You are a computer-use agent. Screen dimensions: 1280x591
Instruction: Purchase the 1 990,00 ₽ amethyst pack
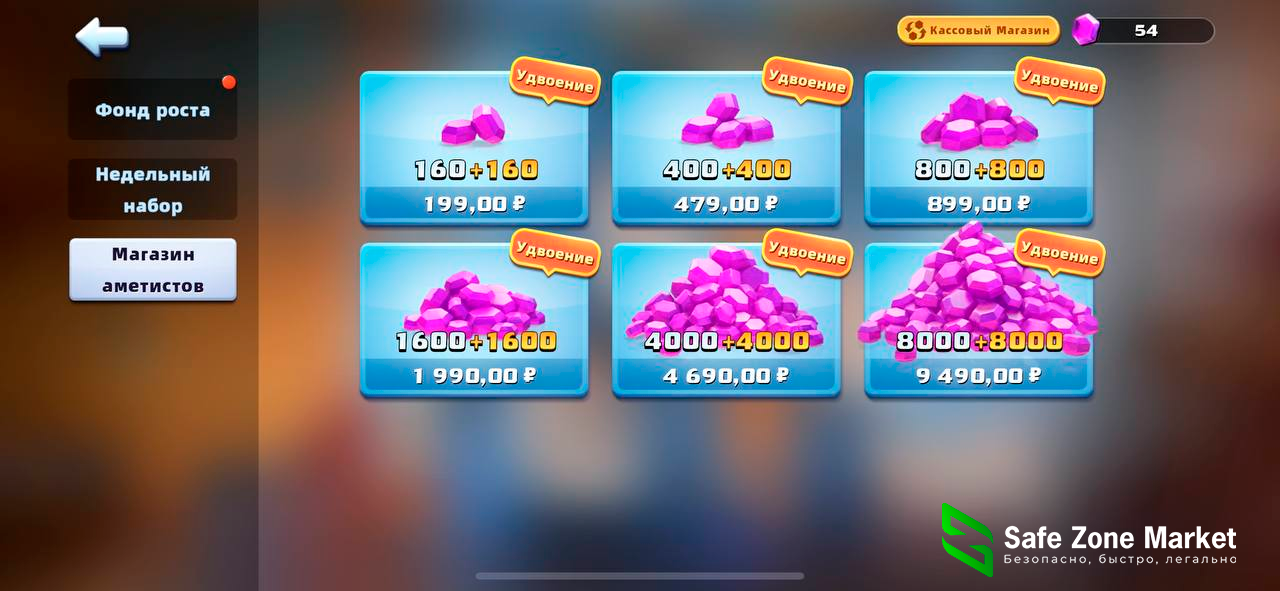pos(474,376)
